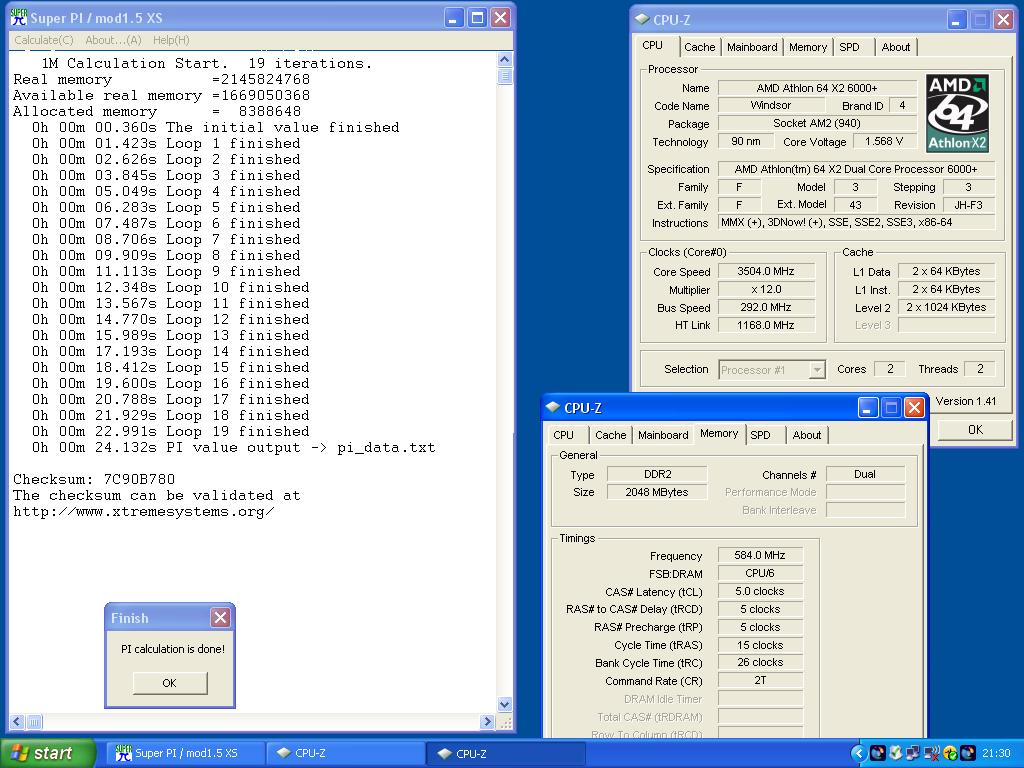The image size is (1024, 768).
Task: Click Super PI horizontal scrollbar right arrow
Action: tap(487, 722)
